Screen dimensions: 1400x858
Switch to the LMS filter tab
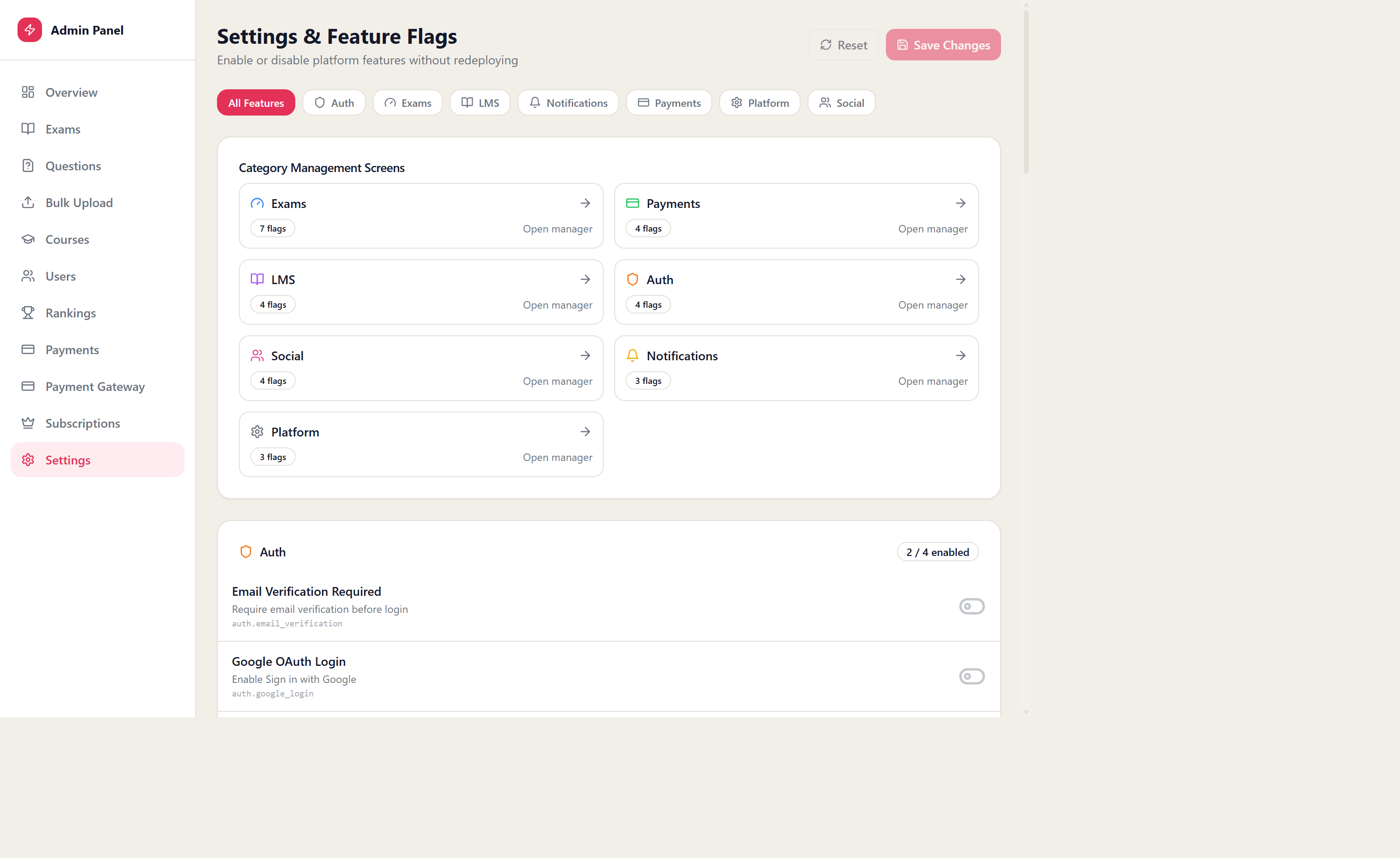tap(480, 103)
